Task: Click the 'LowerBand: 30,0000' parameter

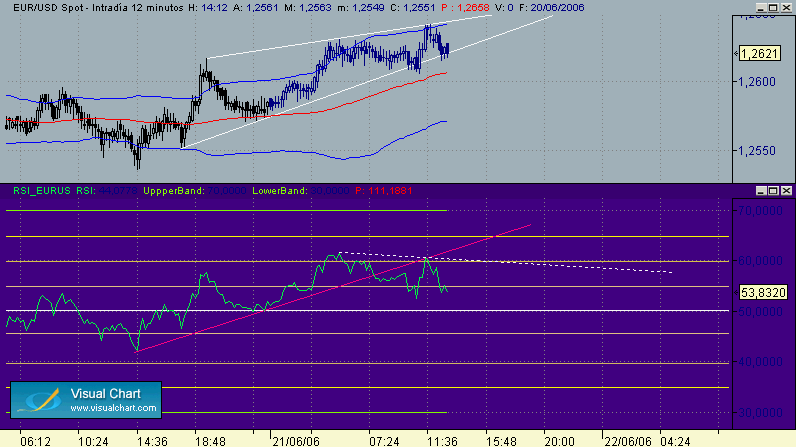Action: tap(301, 191)
